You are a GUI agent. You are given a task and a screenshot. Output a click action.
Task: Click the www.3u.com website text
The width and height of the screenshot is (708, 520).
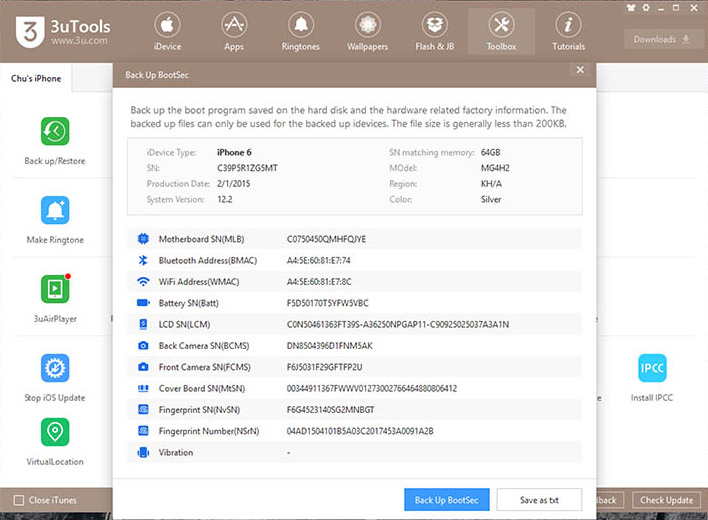click(79, 41)
